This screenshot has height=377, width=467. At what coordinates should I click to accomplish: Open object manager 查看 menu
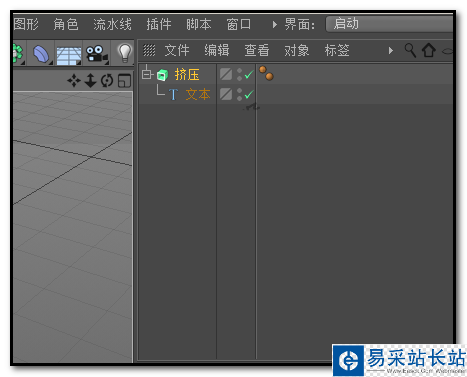pyautogui.click(x=257, y=51)
